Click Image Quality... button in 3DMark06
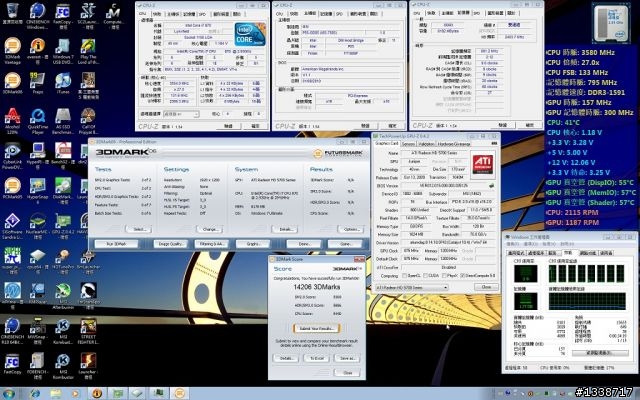This screenshot has height=400, width=640. click(x=170, y=244)
